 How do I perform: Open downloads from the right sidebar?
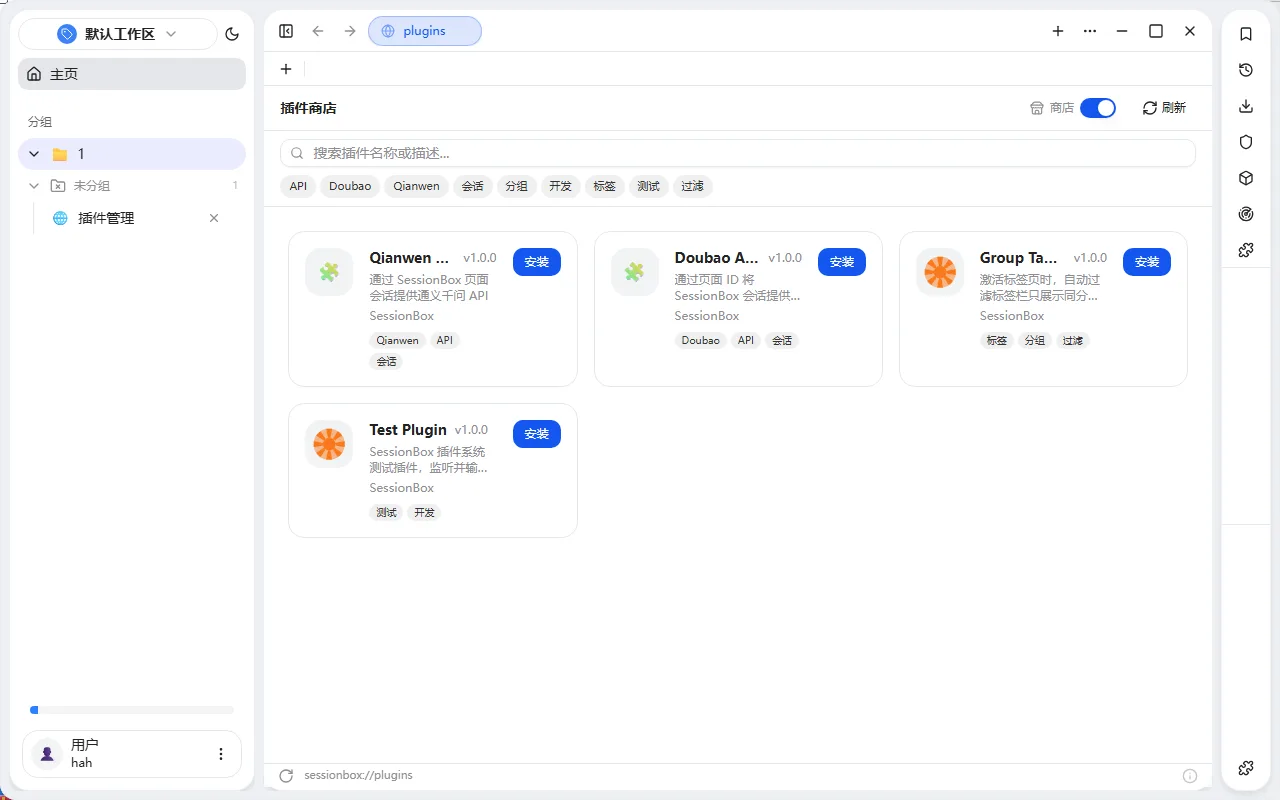[1246, 106]
